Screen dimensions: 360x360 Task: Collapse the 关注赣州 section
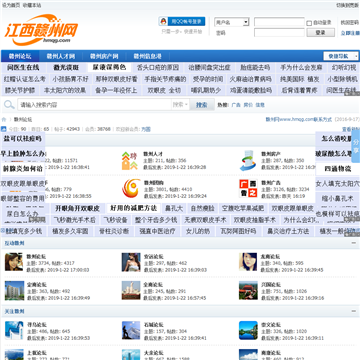click(354, 311)
